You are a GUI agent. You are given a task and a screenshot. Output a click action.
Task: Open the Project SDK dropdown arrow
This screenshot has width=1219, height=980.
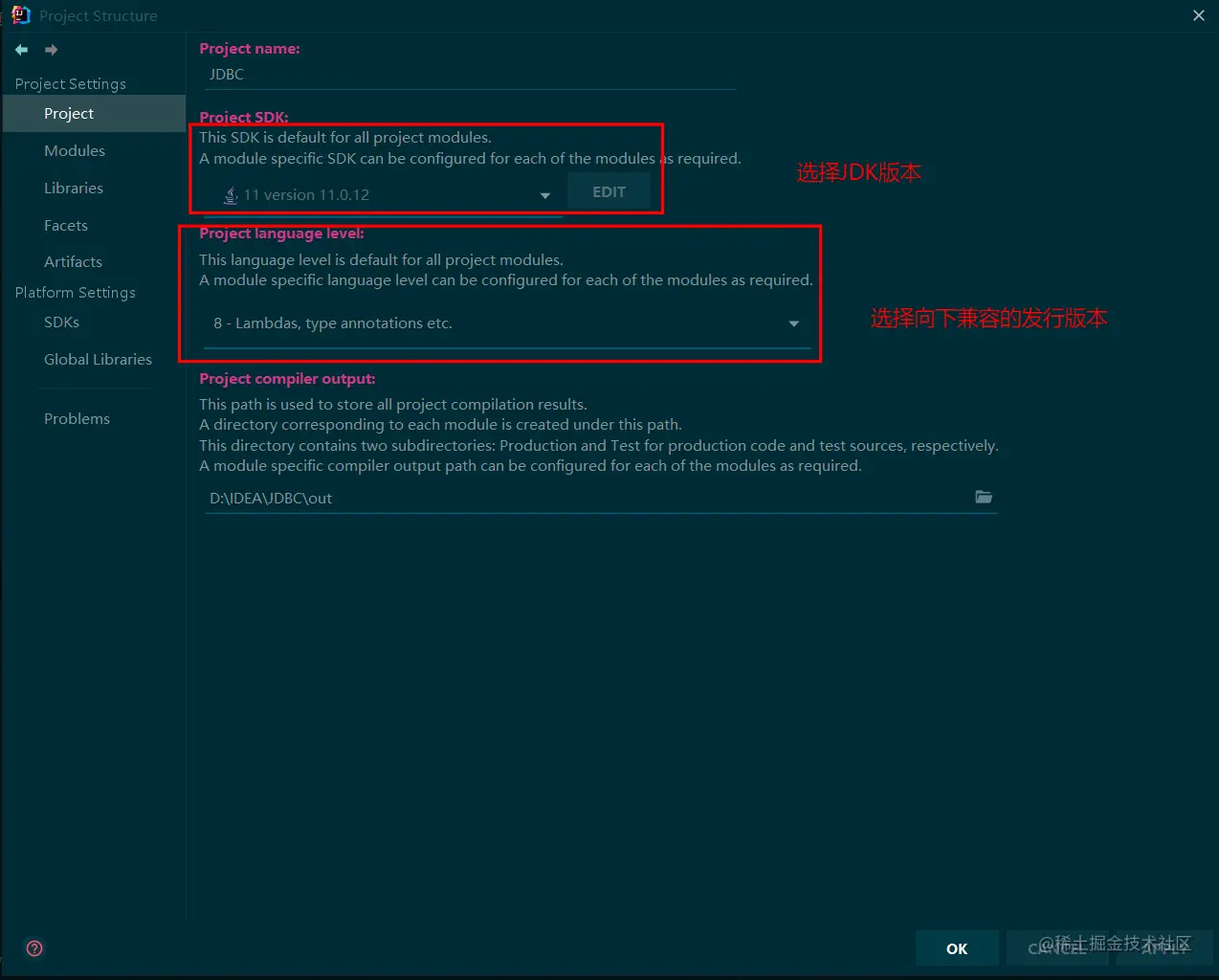click(545, 195)
